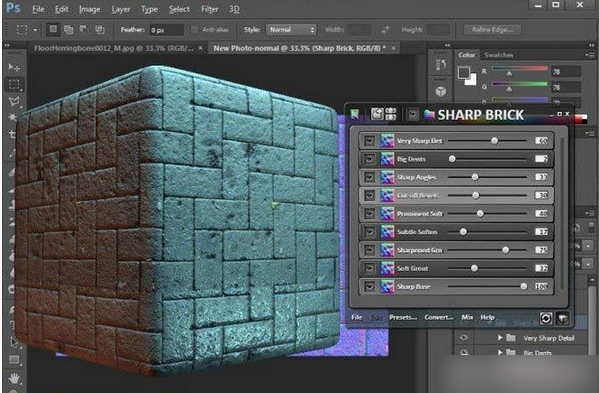Select the Rectangular Marquee tool
This screenshot has width=599, height=393.
point(14,84)
